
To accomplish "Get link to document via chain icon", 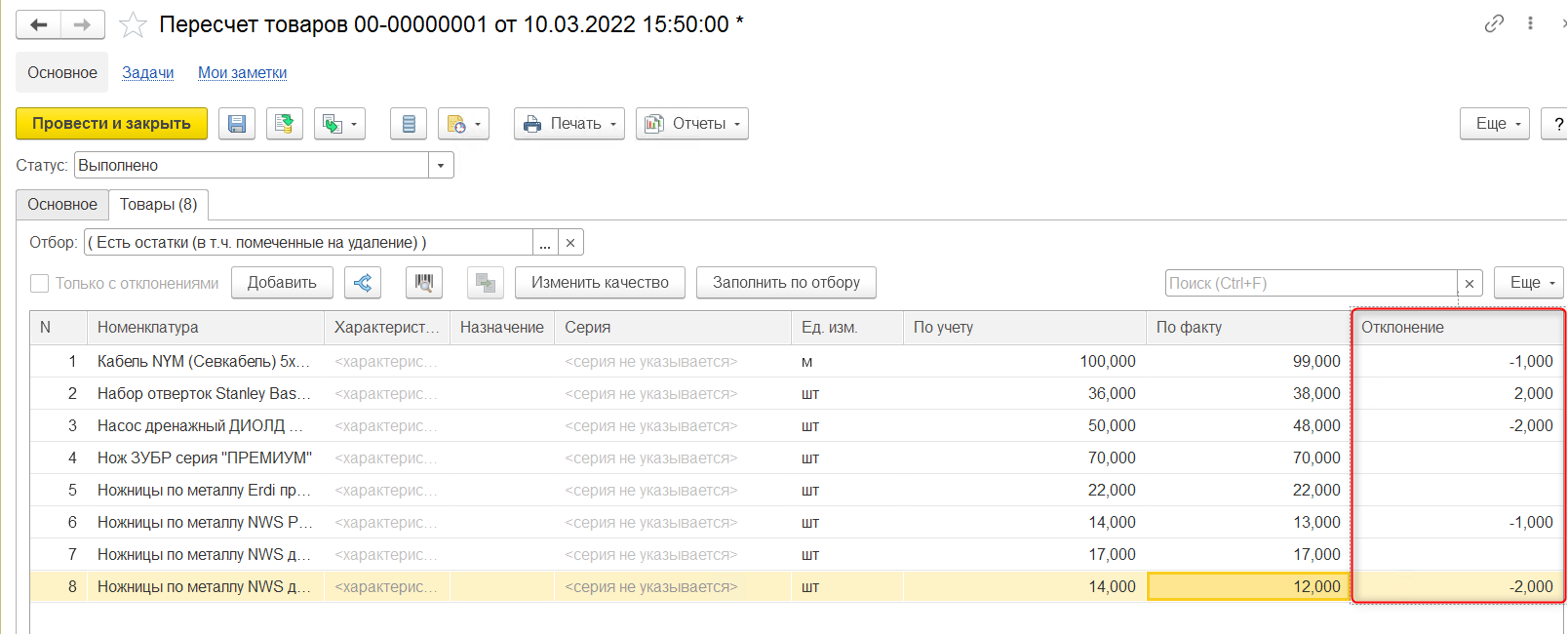I will 1494,23.
